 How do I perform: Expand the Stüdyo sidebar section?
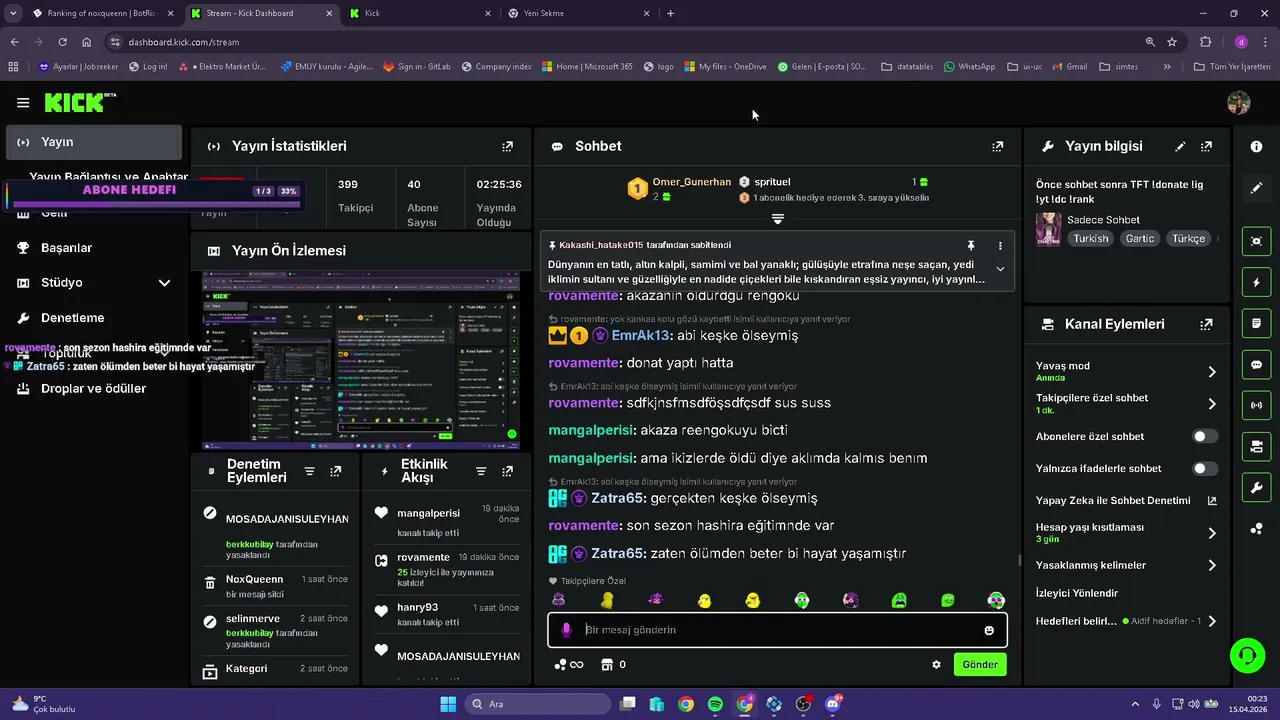[165, 283]
